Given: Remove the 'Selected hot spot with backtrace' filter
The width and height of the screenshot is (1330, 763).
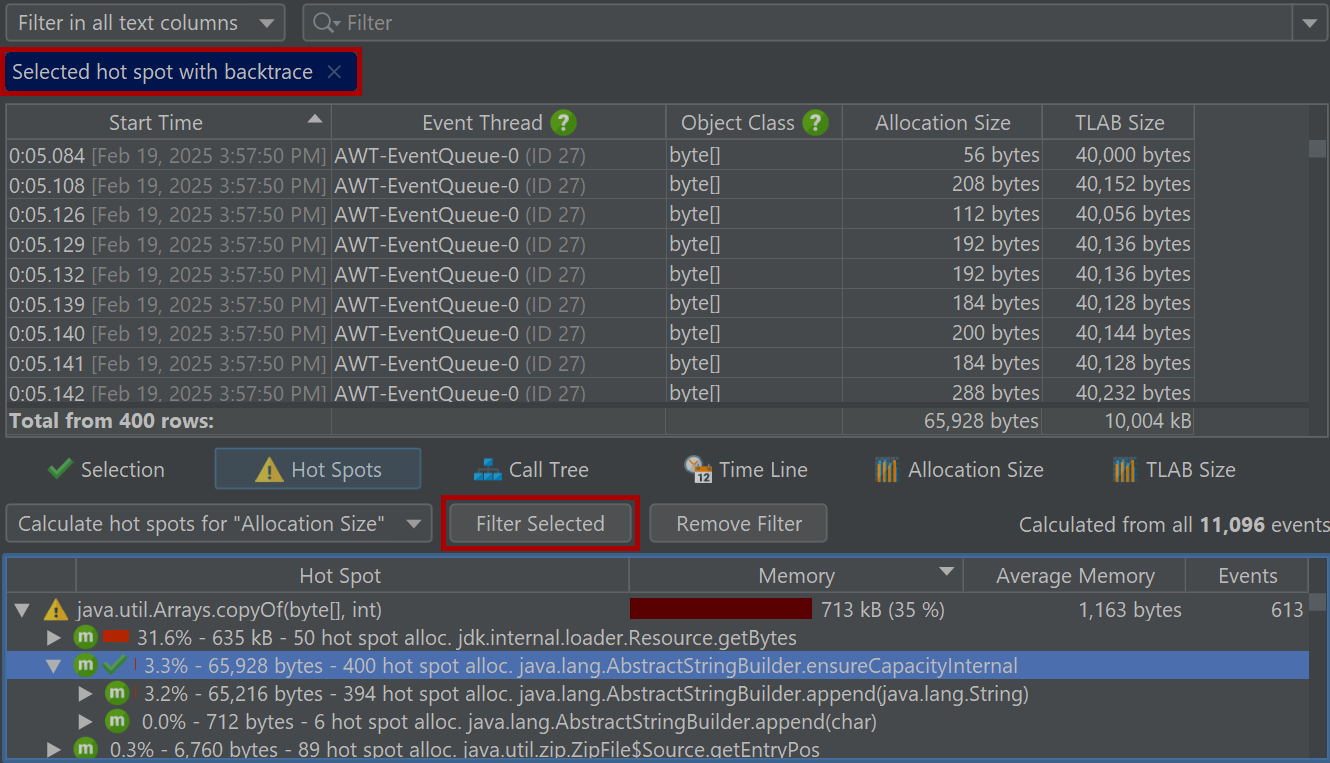Looking at the screenshot, I should point(335,72).
